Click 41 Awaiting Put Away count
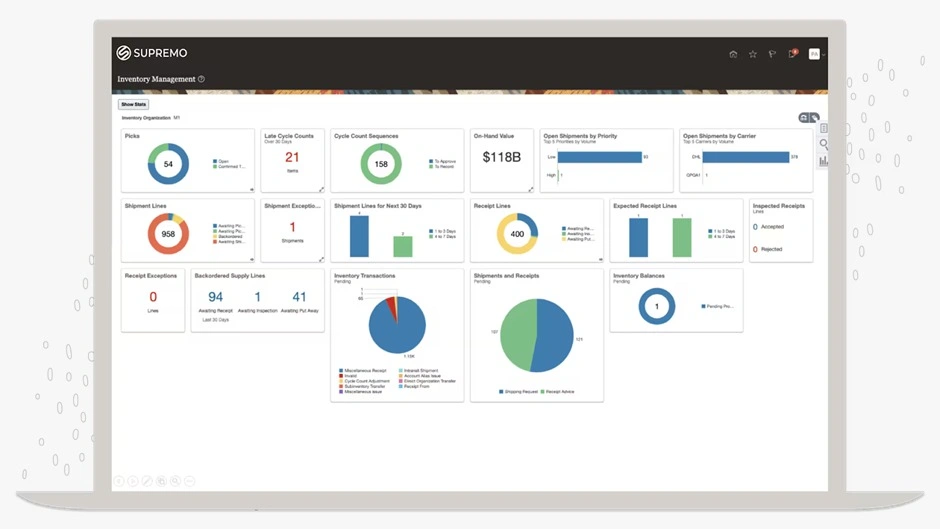Viewport: 940px width, 529px height. pyautogui.click(x=299, y=297)
